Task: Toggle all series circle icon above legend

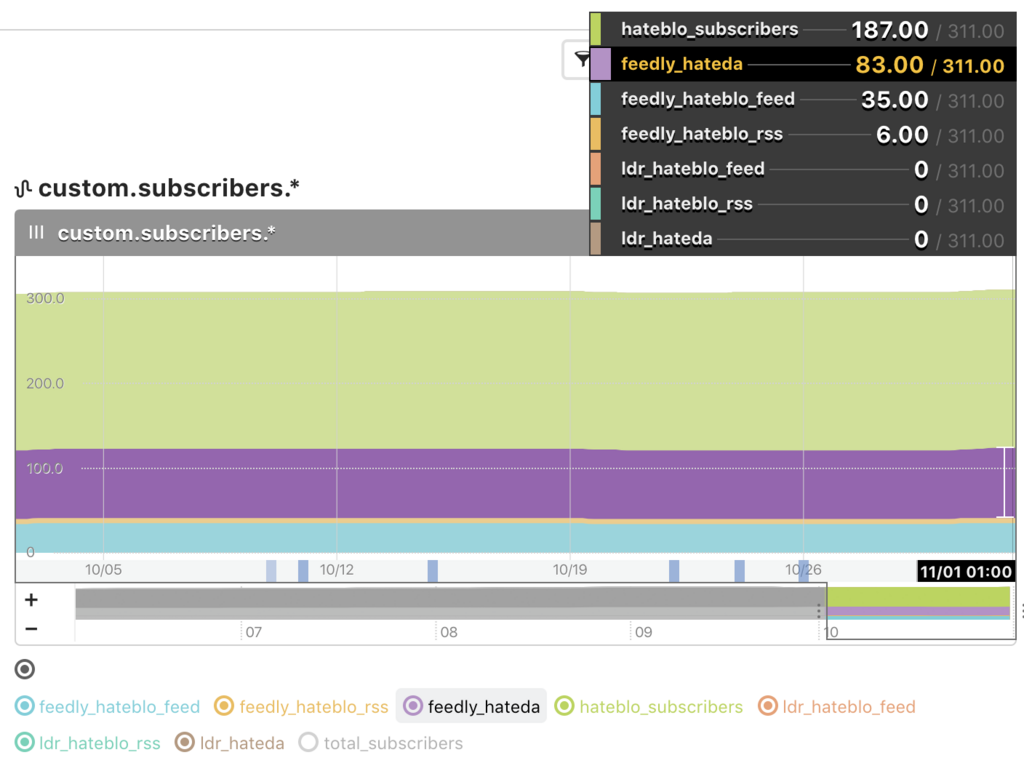Action: pyautogui.click(x=25, y=669)
